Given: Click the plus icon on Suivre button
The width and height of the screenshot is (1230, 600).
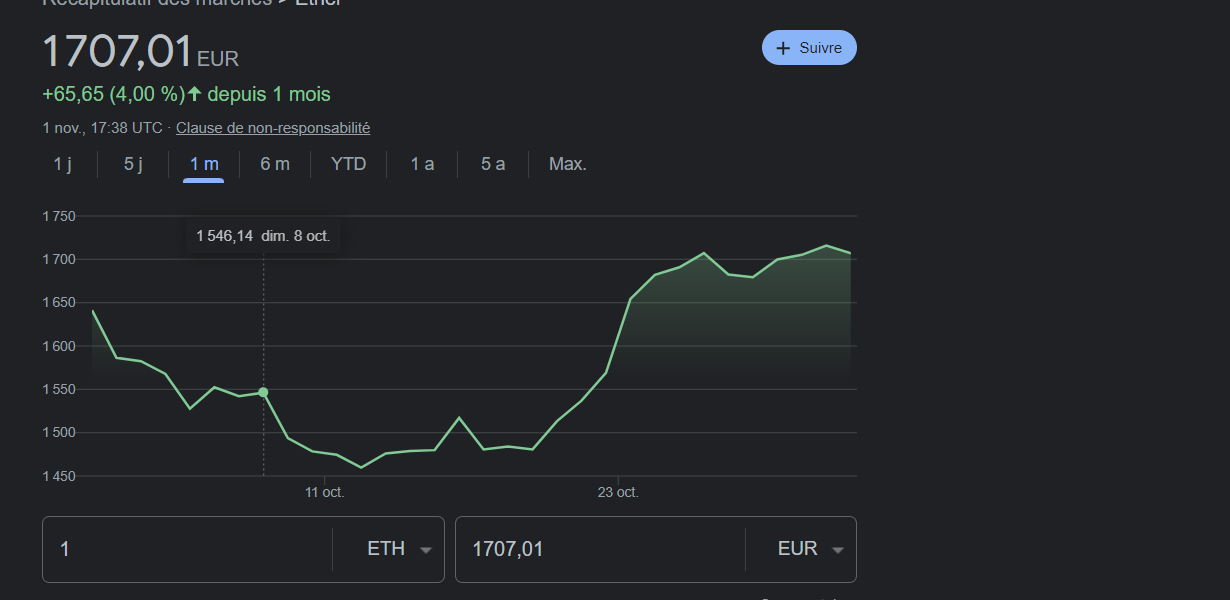Looking at the screenshot, I should click(783, 48).
